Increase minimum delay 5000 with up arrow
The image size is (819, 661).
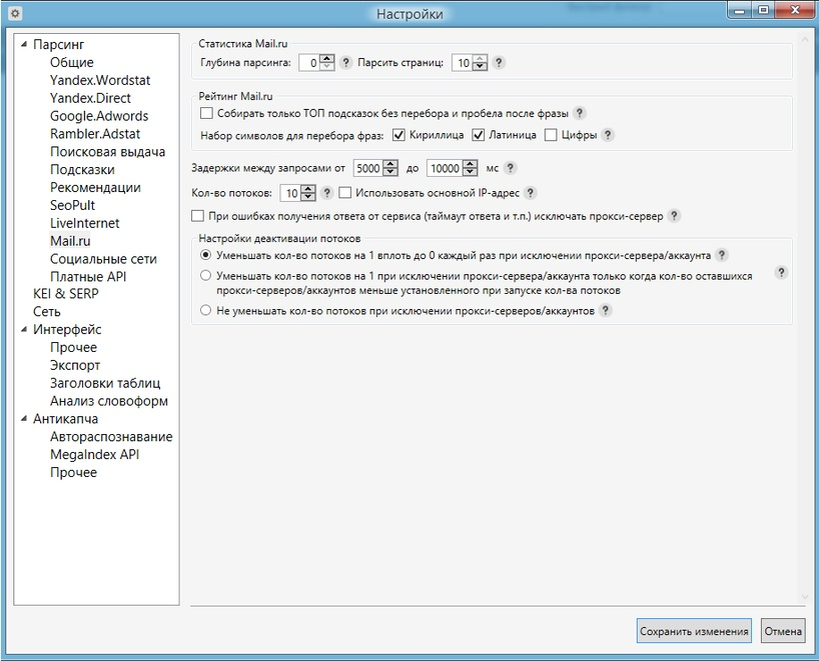coord(390,164)
